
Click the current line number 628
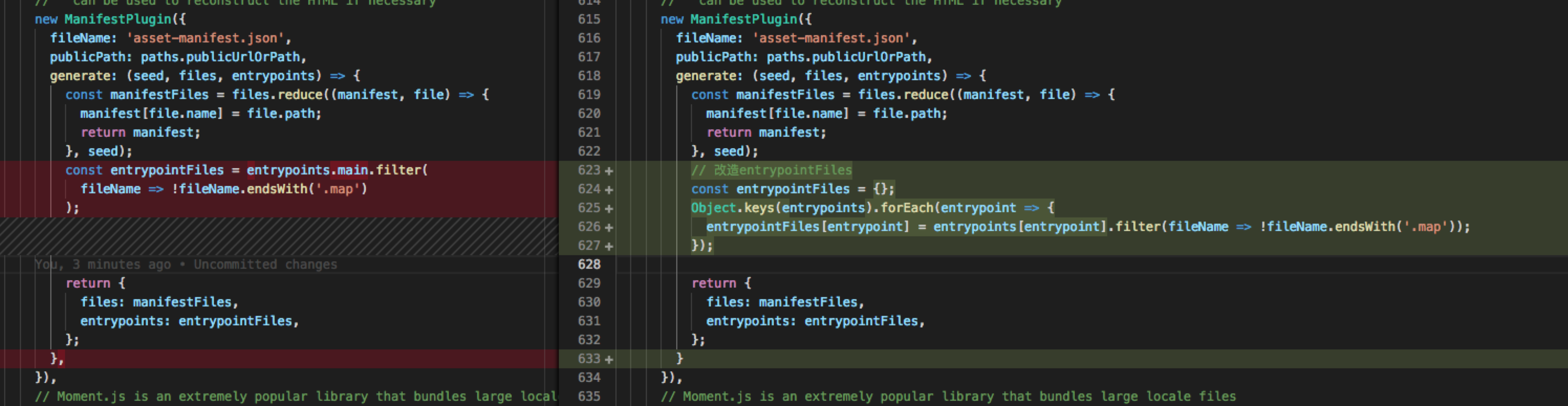coord(589,265)
